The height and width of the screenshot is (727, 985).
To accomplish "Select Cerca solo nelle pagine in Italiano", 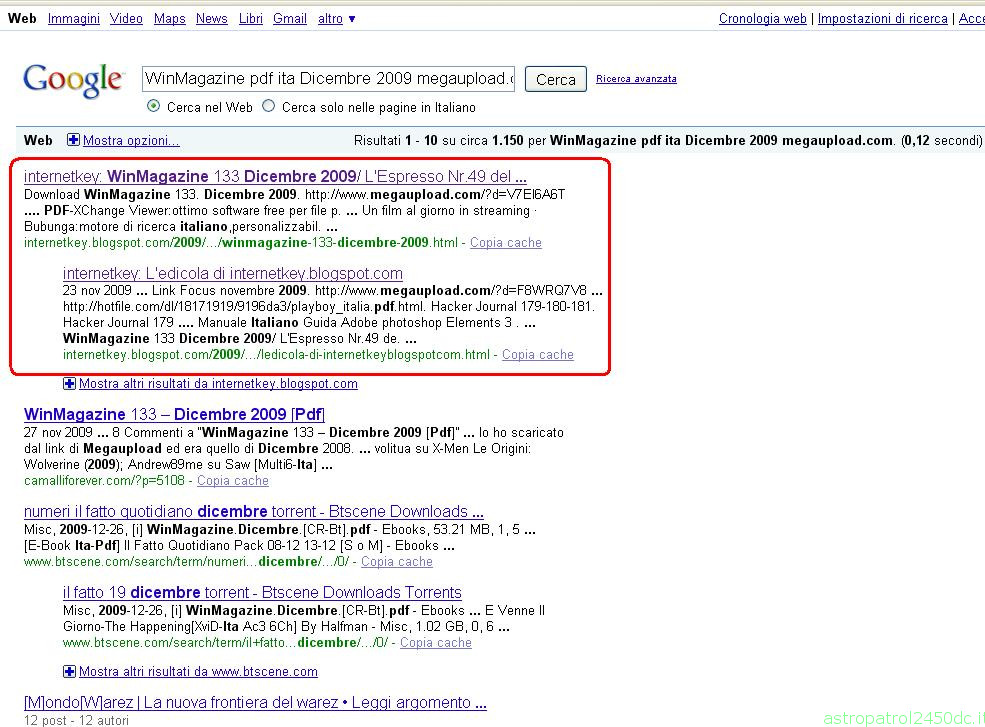I will [x=268, y=106].
